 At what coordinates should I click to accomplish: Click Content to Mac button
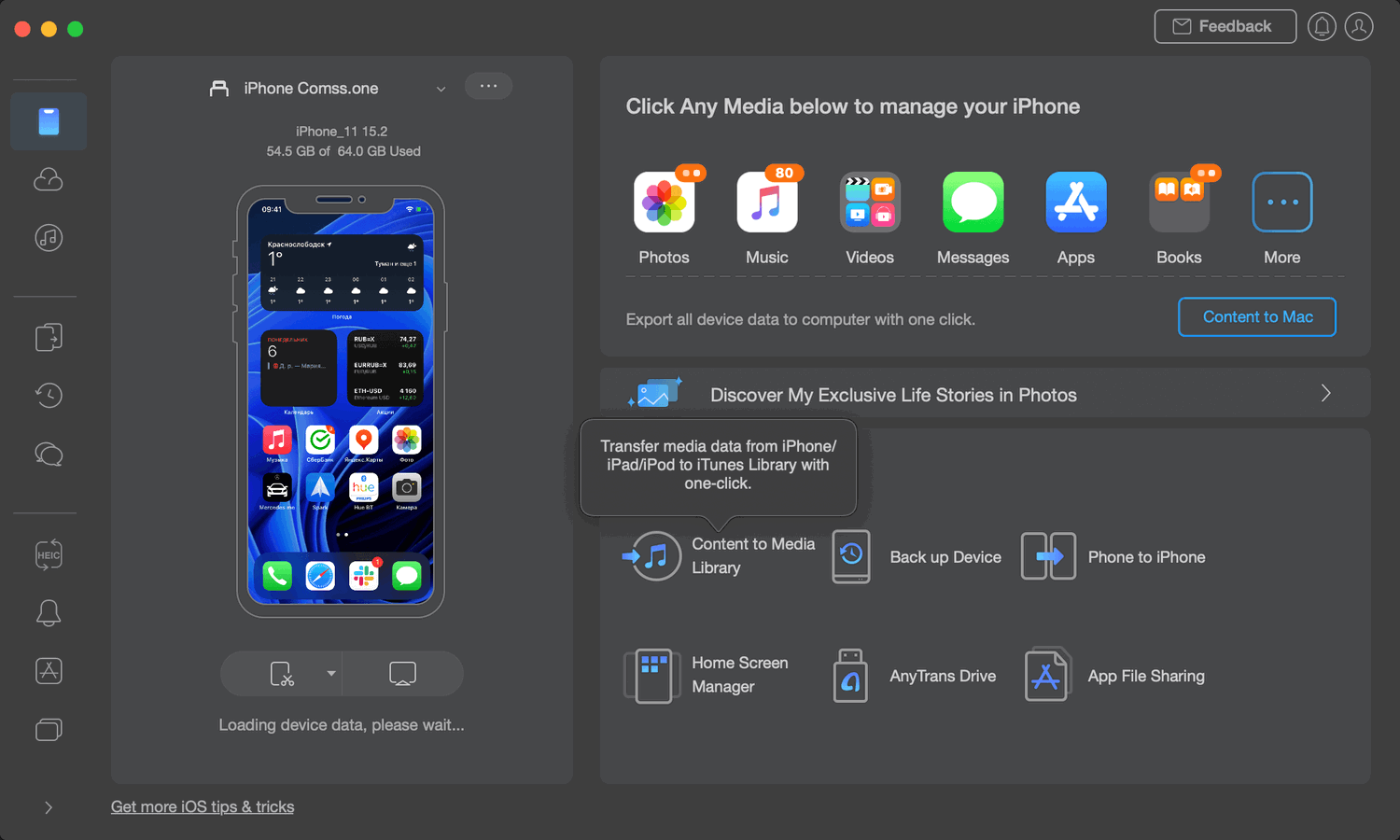(x=1257, y=317)
